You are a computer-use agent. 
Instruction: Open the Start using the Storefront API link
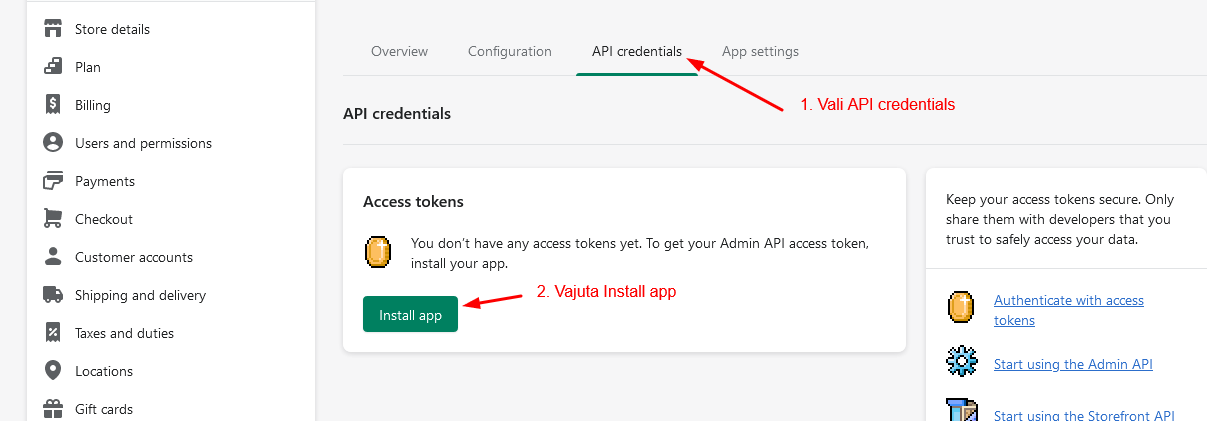[x=1083, y=415]
